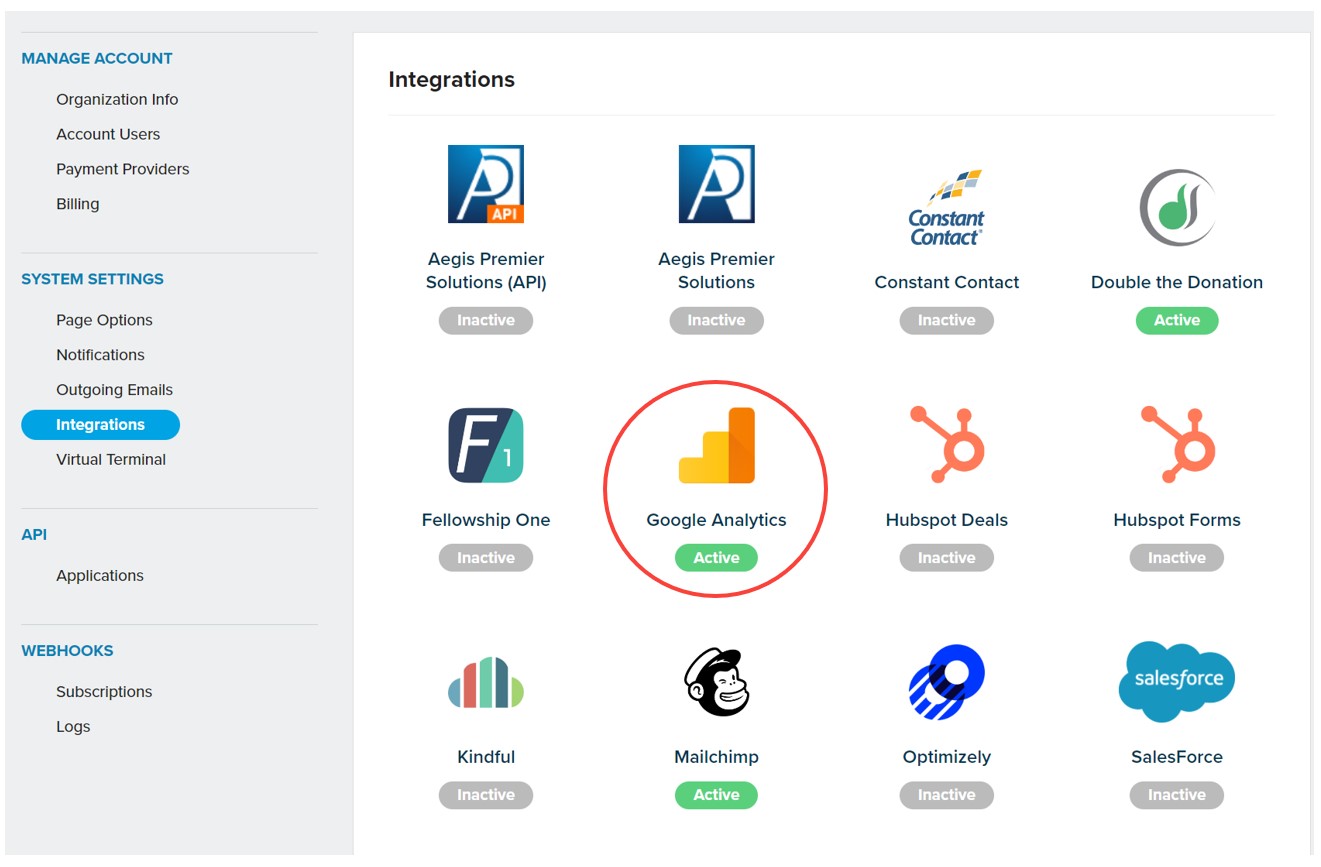Click the Hubspot Deals logo
The width and height of the screenshot is (1321, 867).
point(946,446)
